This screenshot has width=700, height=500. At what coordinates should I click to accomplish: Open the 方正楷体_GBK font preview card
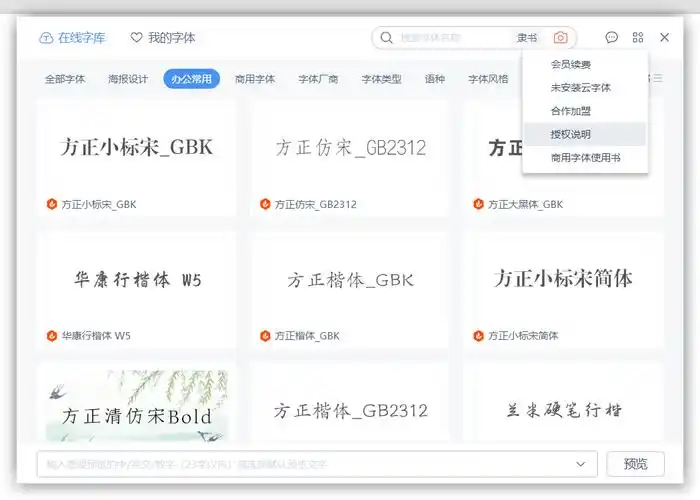pos(350,290)
